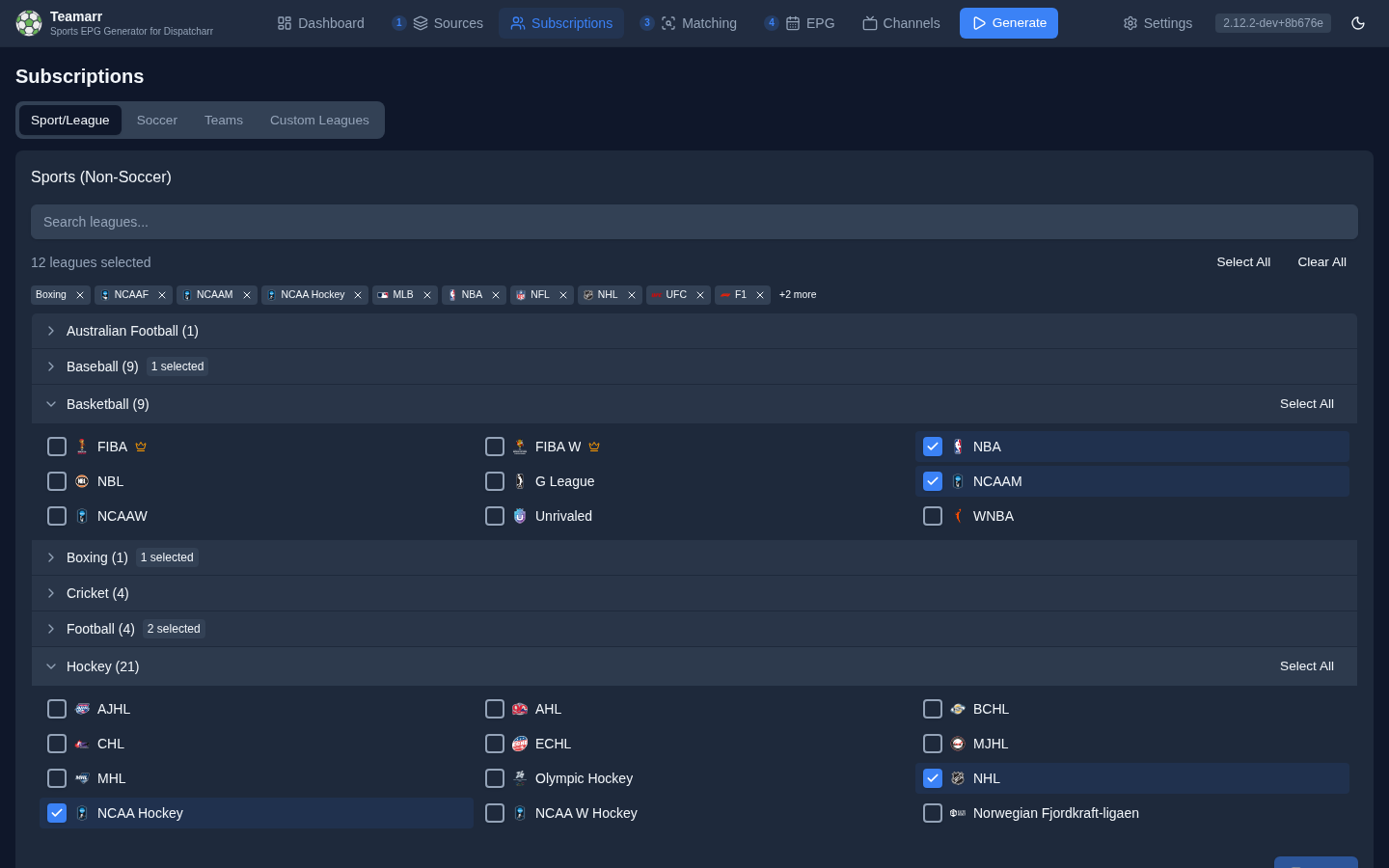This screenshot has width=1389, height=868.
Task: Uncheck the NCAA Hockey checkbox
Action: [57, 813]
